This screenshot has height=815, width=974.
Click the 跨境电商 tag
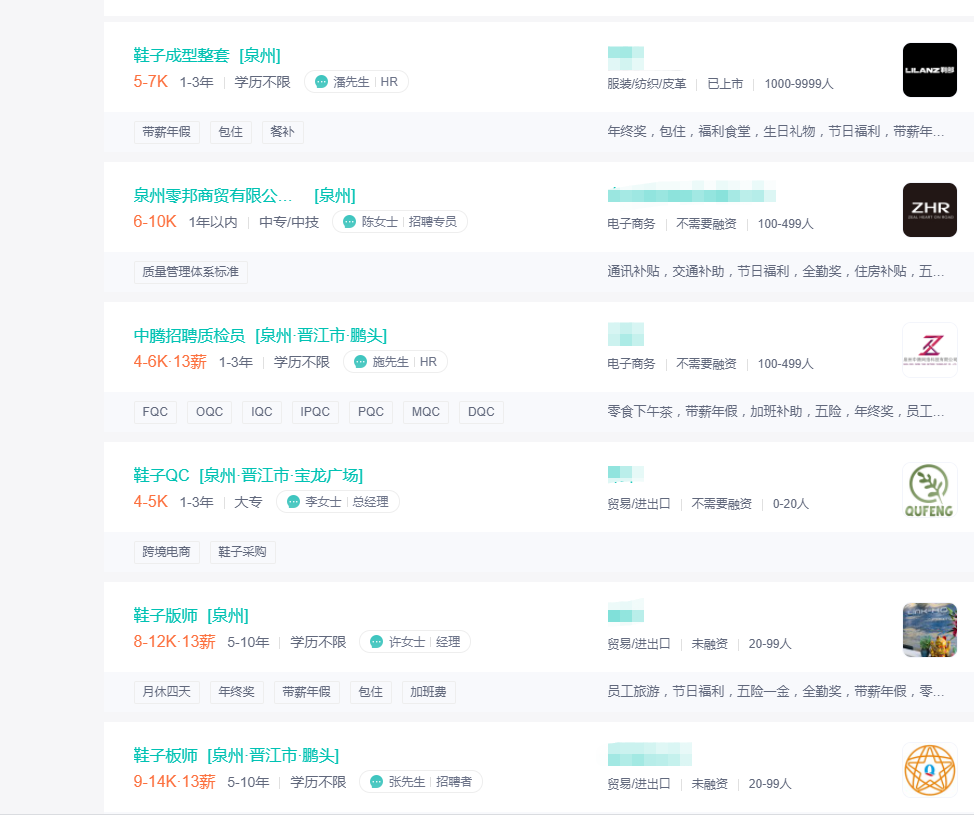166,552
